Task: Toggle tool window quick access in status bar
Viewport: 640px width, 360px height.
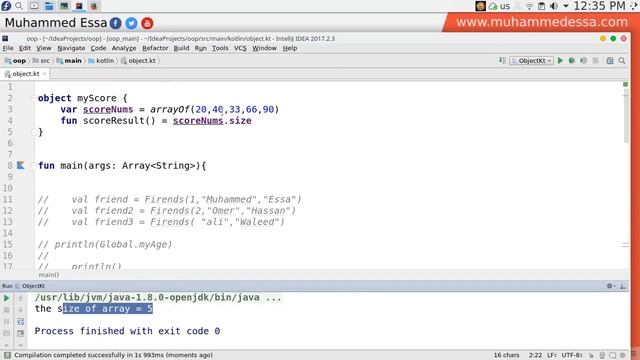Action: pyautogui.click(x=7, y=355)
